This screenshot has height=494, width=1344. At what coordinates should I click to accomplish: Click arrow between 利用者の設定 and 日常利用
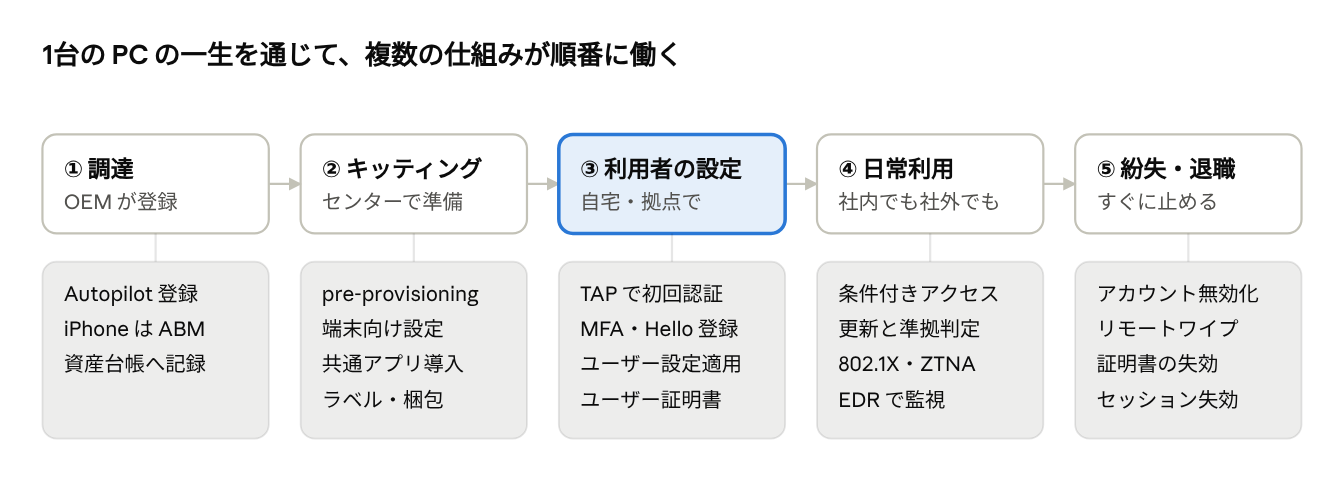801,184
